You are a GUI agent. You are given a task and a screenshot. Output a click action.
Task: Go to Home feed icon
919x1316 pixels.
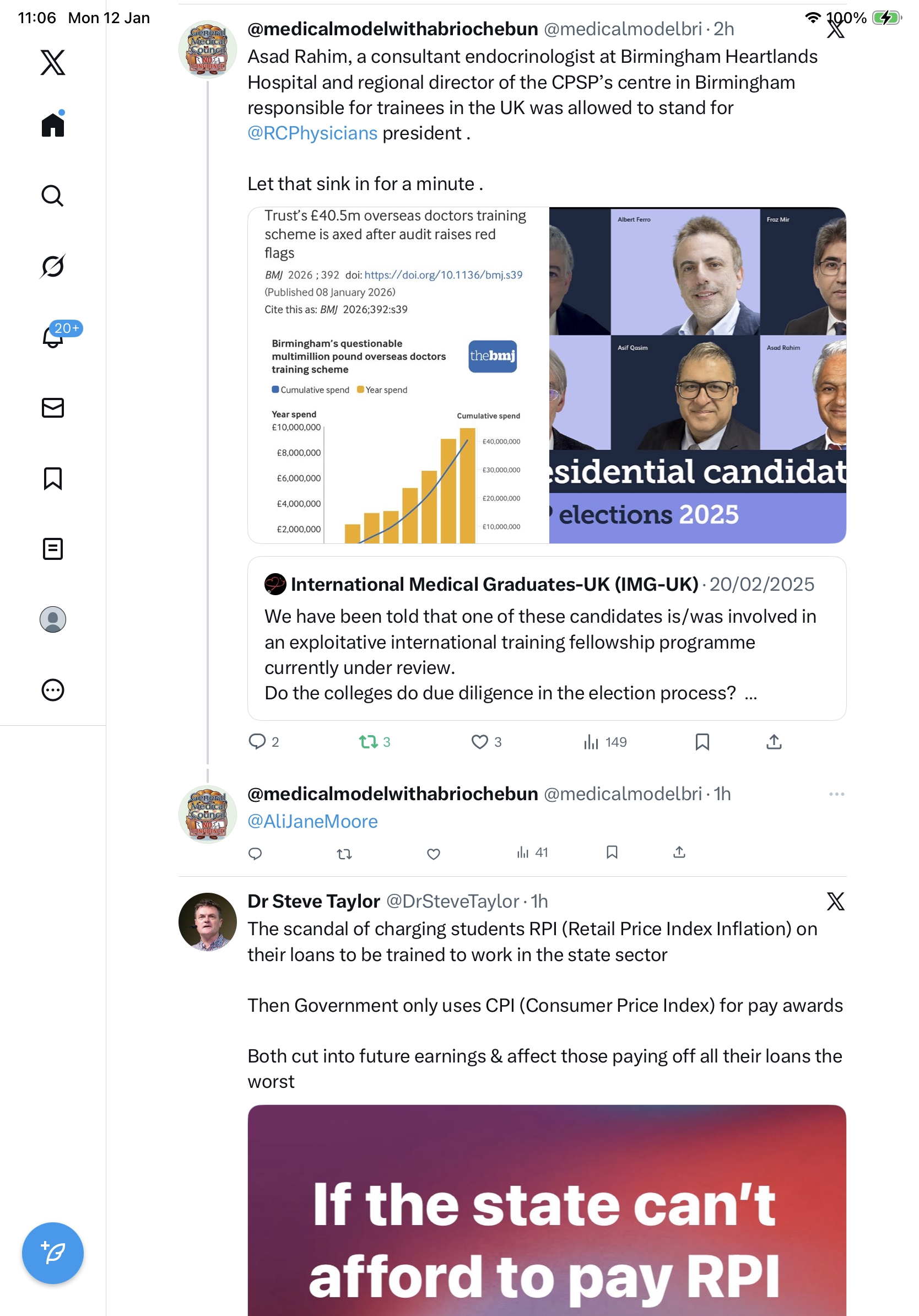(x=53, y=125)
